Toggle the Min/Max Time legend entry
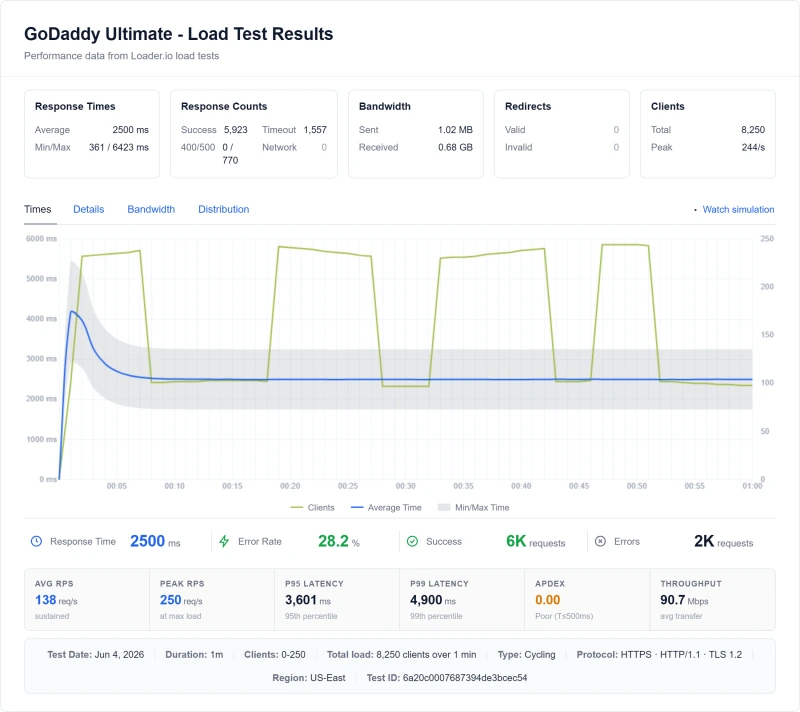Image resolution: width=800 pixels, height=712 pixels. 473,507
